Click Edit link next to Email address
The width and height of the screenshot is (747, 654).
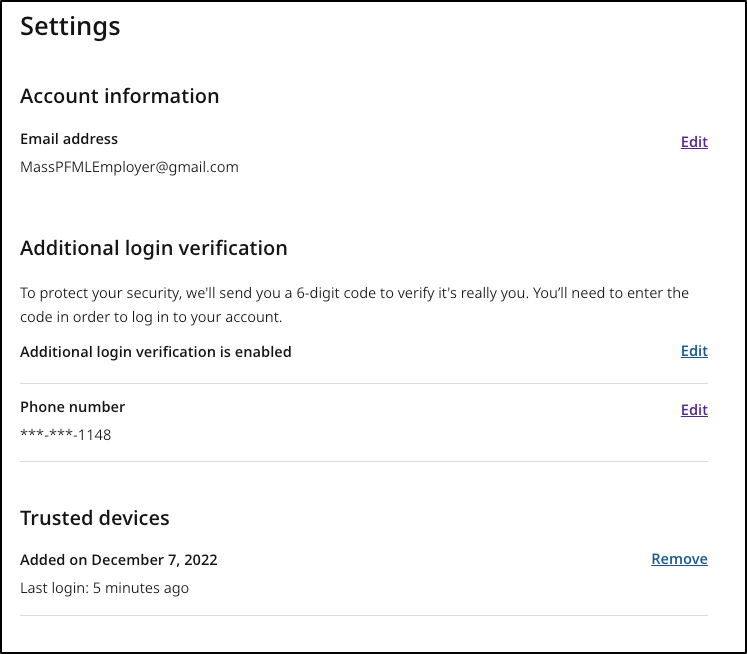point(694,142)
